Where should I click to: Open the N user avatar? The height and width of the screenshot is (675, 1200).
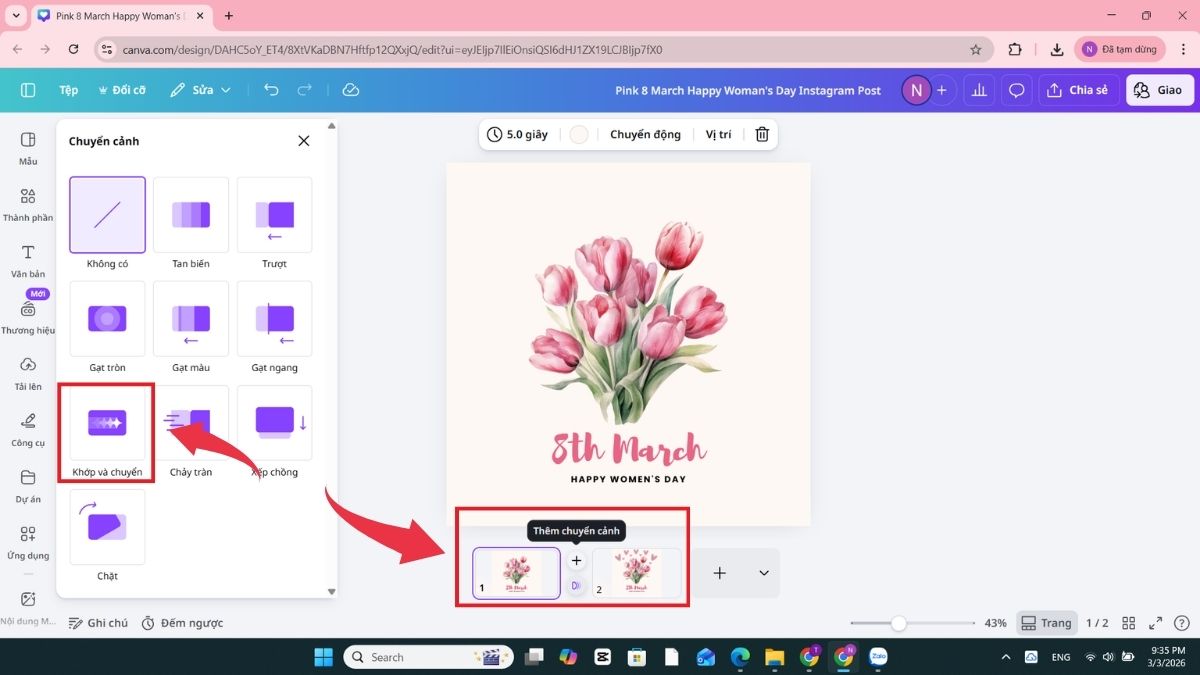click(x=915, y=90)
